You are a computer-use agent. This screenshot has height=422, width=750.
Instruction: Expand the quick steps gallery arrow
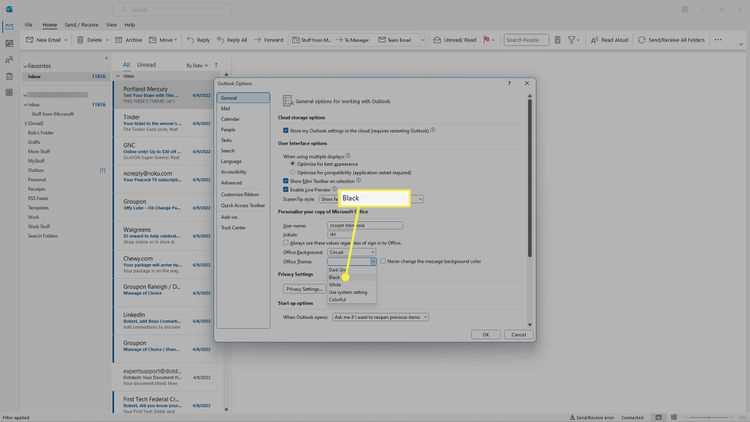tap(422, 40)
